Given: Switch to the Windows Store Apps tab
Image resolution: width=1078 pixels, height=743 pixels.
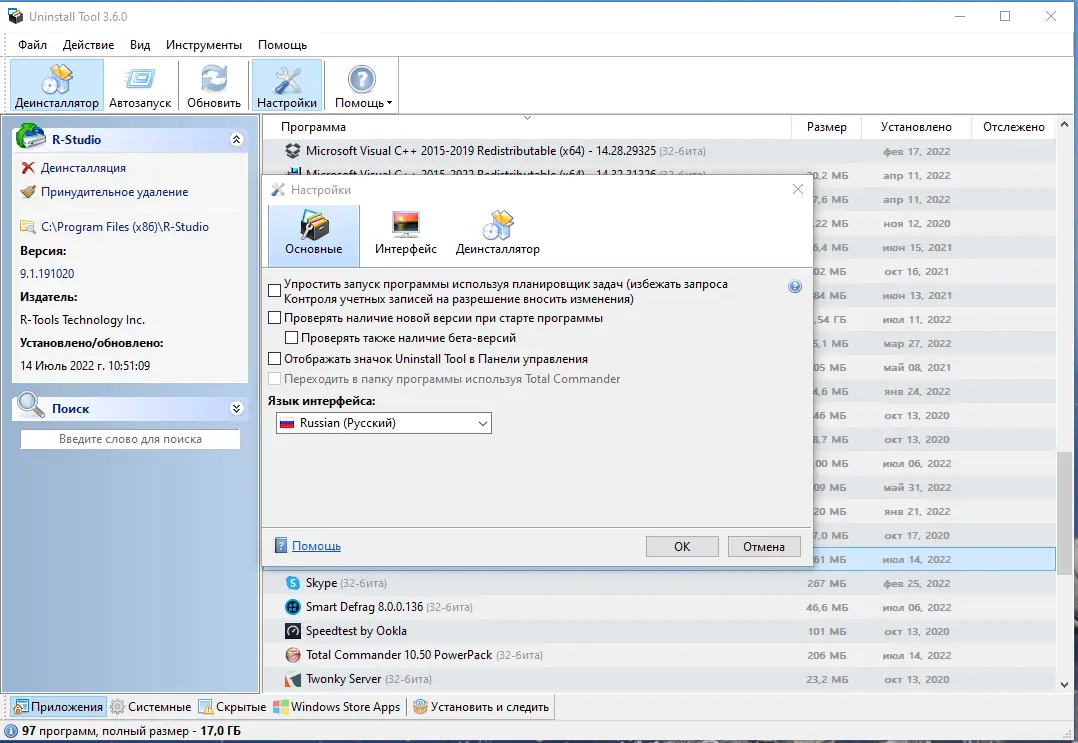Looking at the screenshot, I should click(337, 707).
